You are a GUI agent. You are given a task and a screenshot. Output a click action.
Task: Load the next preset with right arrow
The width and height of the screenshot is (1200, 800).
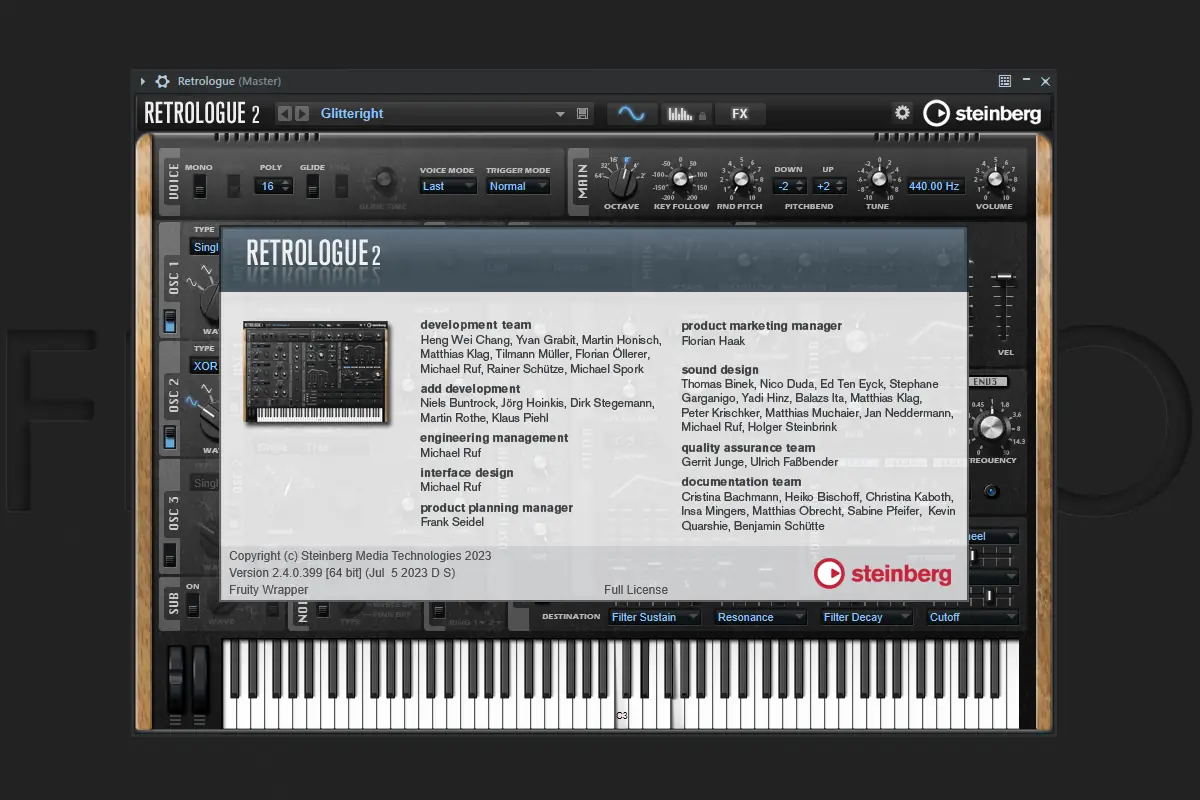302,114
